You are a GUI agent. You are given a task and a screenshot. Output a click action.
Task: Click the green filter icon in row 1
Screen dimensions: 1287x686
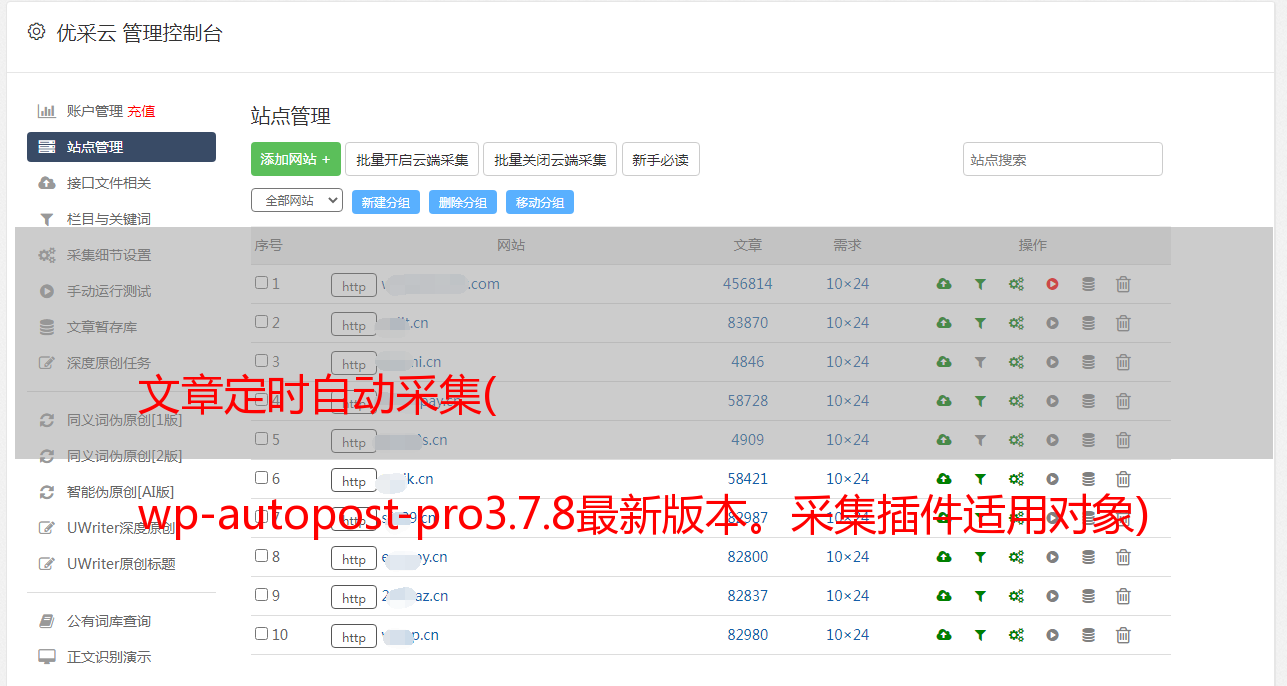click(x=980, y=284)
